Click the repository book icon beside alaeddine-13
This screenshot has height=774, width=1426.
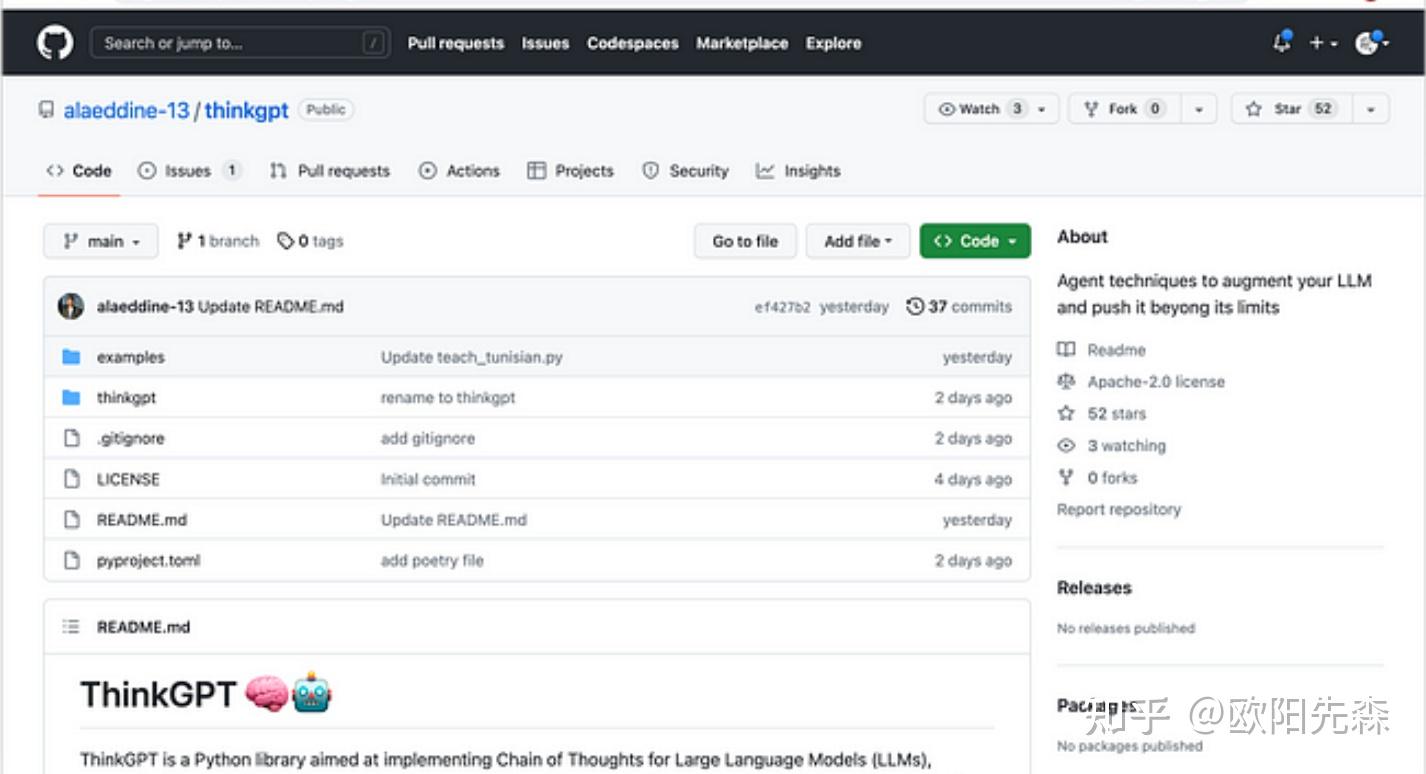46,110
